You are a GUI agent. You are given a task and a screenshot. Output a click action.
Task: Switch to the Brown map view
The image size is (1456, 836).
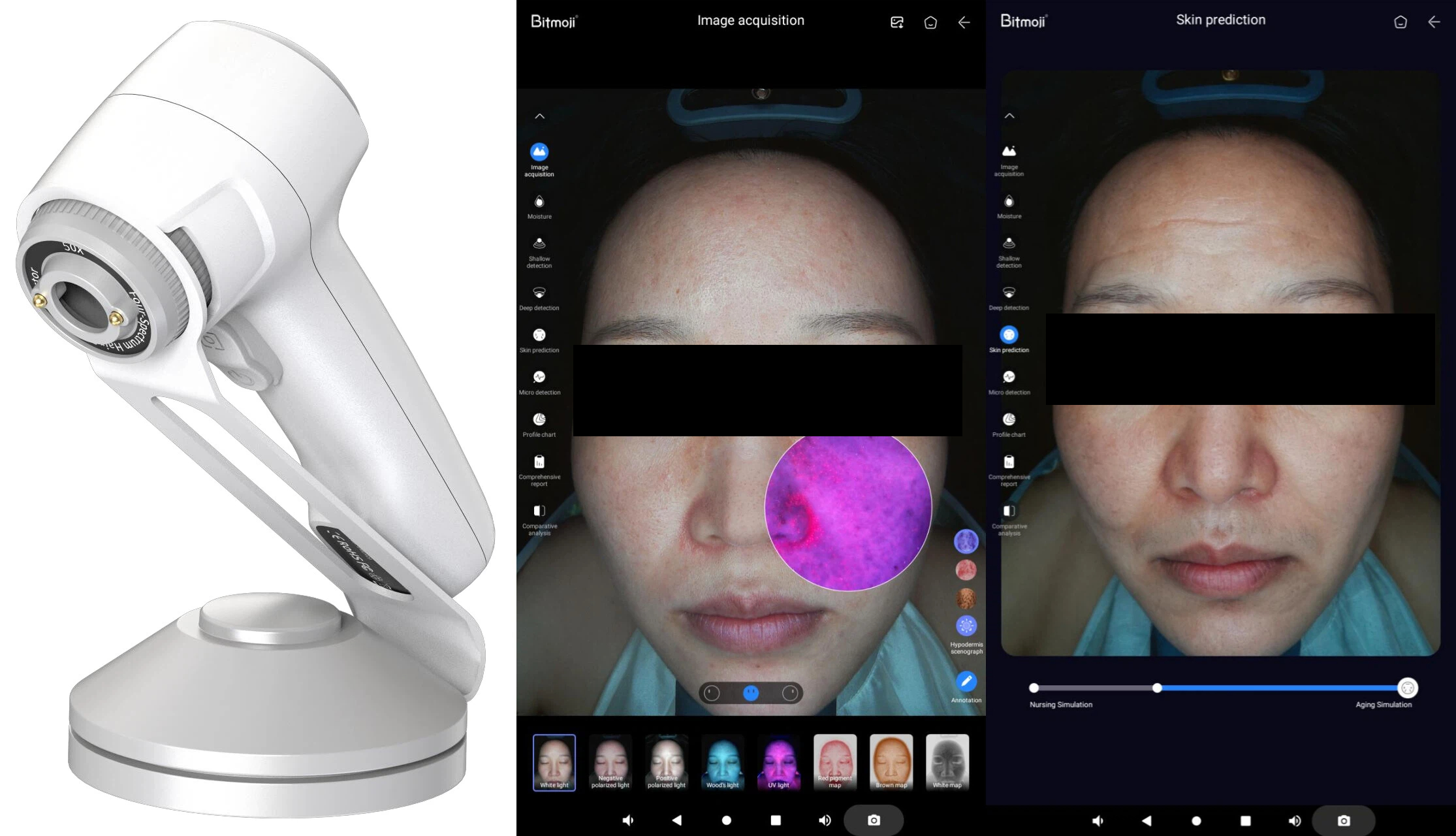click(x=891, y=762)
